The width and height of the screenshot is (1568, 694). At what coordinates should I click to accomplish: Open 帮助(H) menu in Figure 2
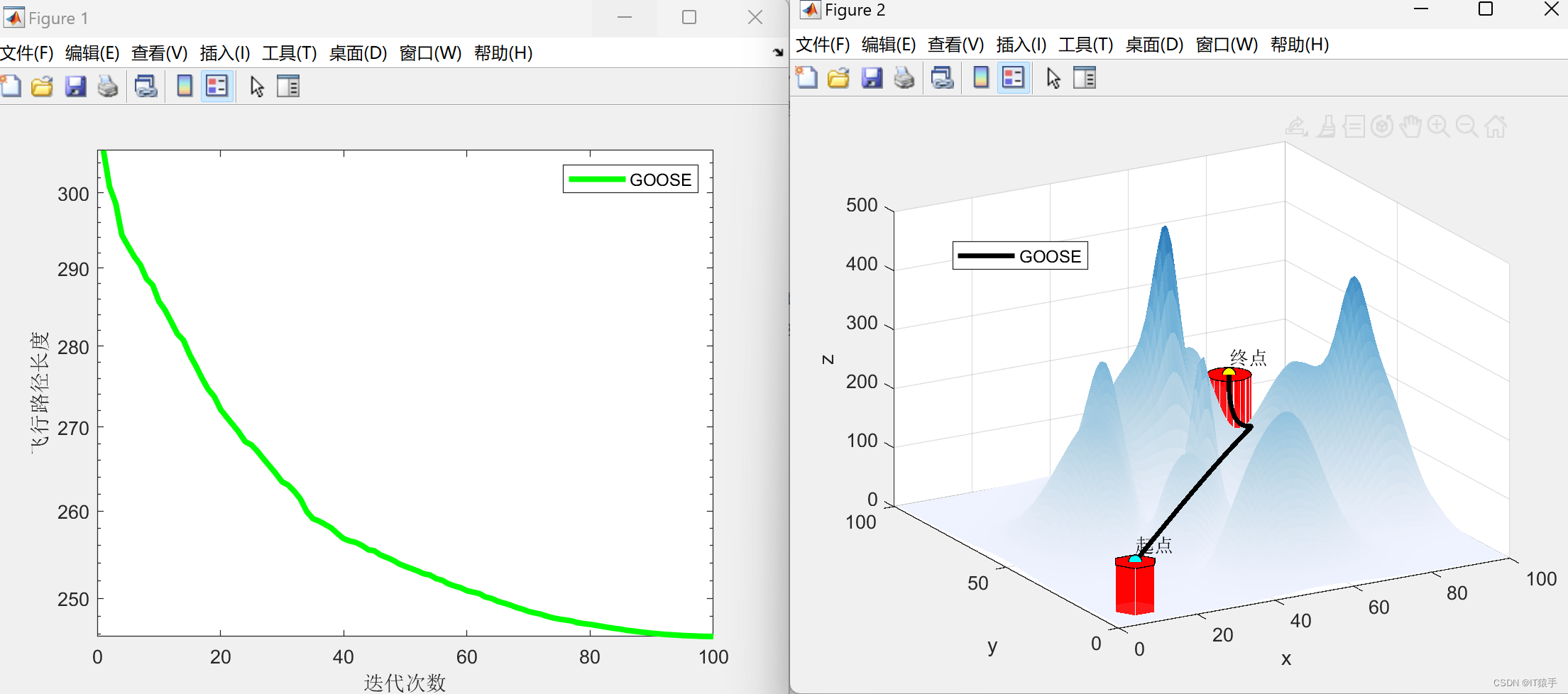click(1300, 45)
